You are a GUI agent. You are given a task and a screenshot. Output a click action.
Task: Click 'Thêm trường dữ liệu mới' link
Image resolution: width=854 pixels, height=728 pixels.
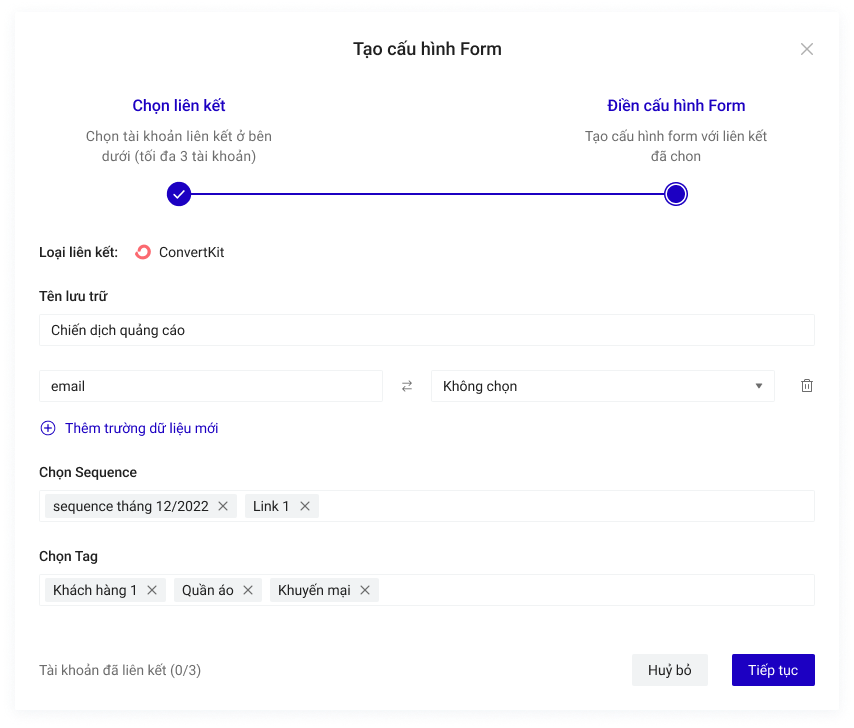(141, 428)
